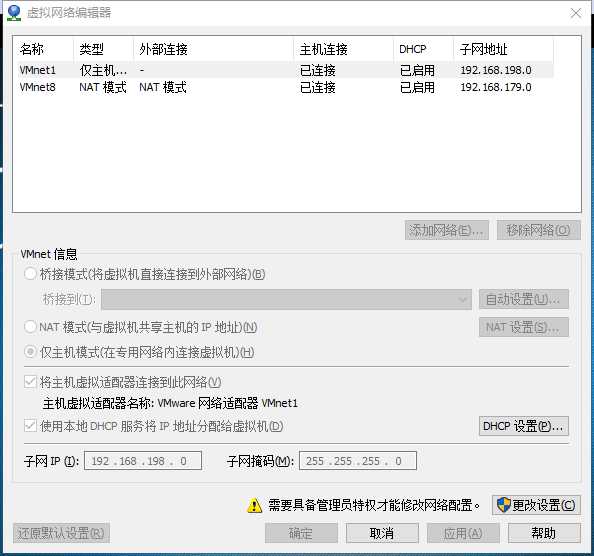Image resolution: width=594 pixels, height=556 pixels.
Task: Click the 子网 IP input field
Action: [x=143, y=461]
